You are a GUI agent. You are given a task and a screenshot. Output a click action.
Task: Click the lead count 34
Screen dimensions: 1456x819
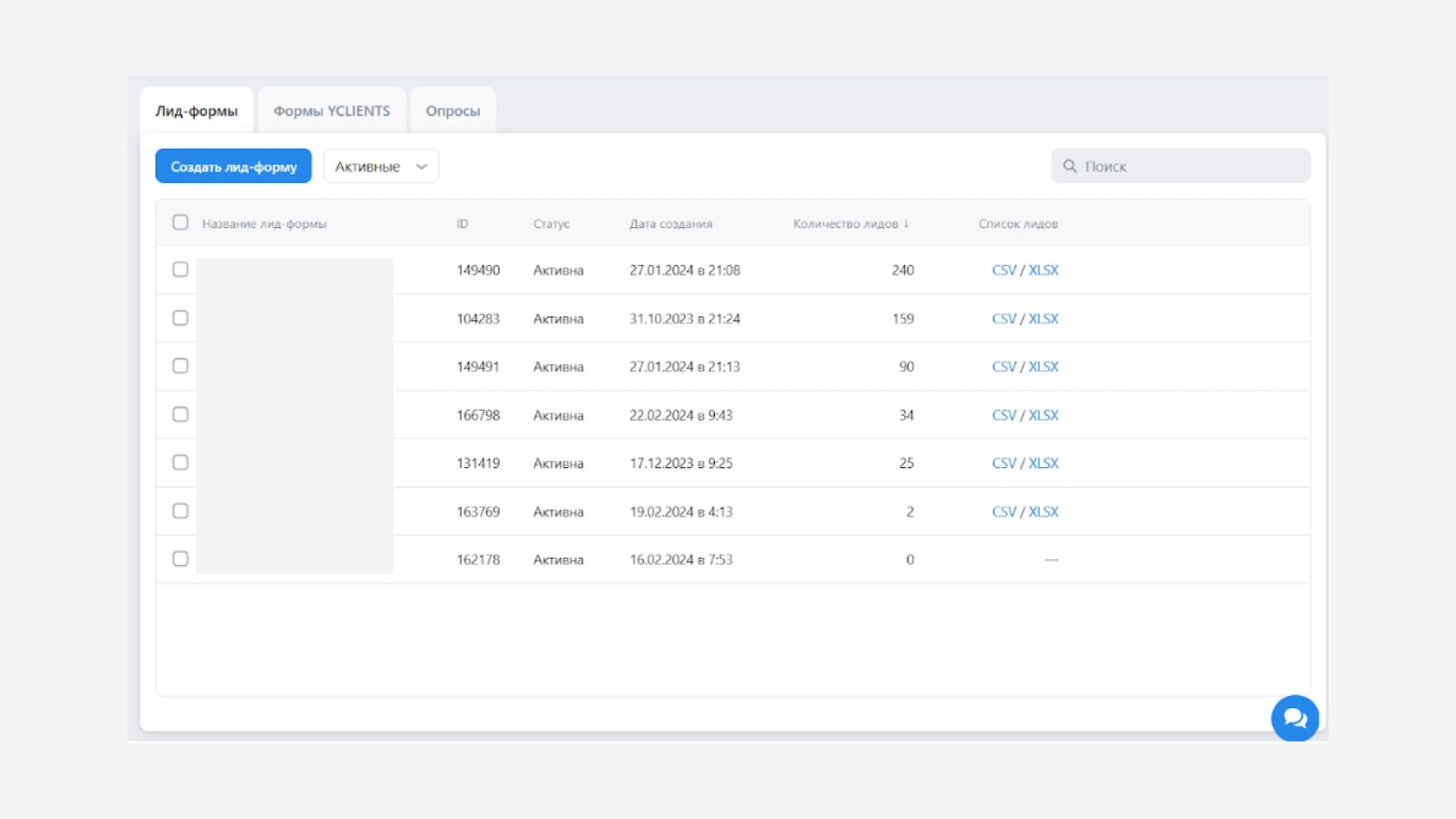coord(907,415)
